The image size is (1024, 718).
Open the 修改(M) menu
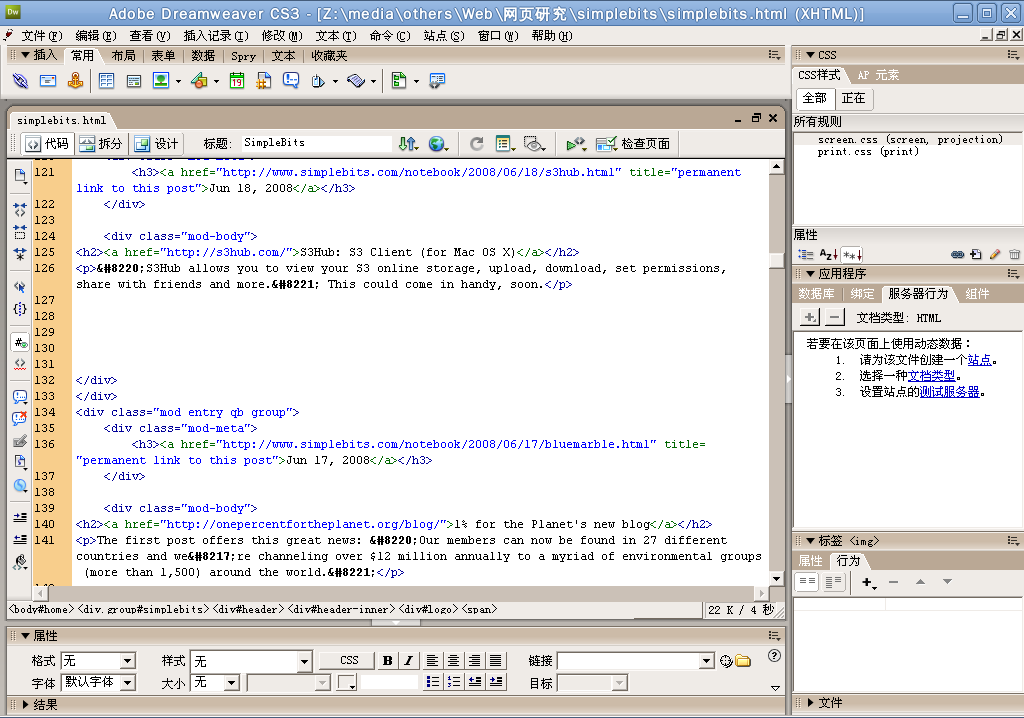click(x=282, y=36)
